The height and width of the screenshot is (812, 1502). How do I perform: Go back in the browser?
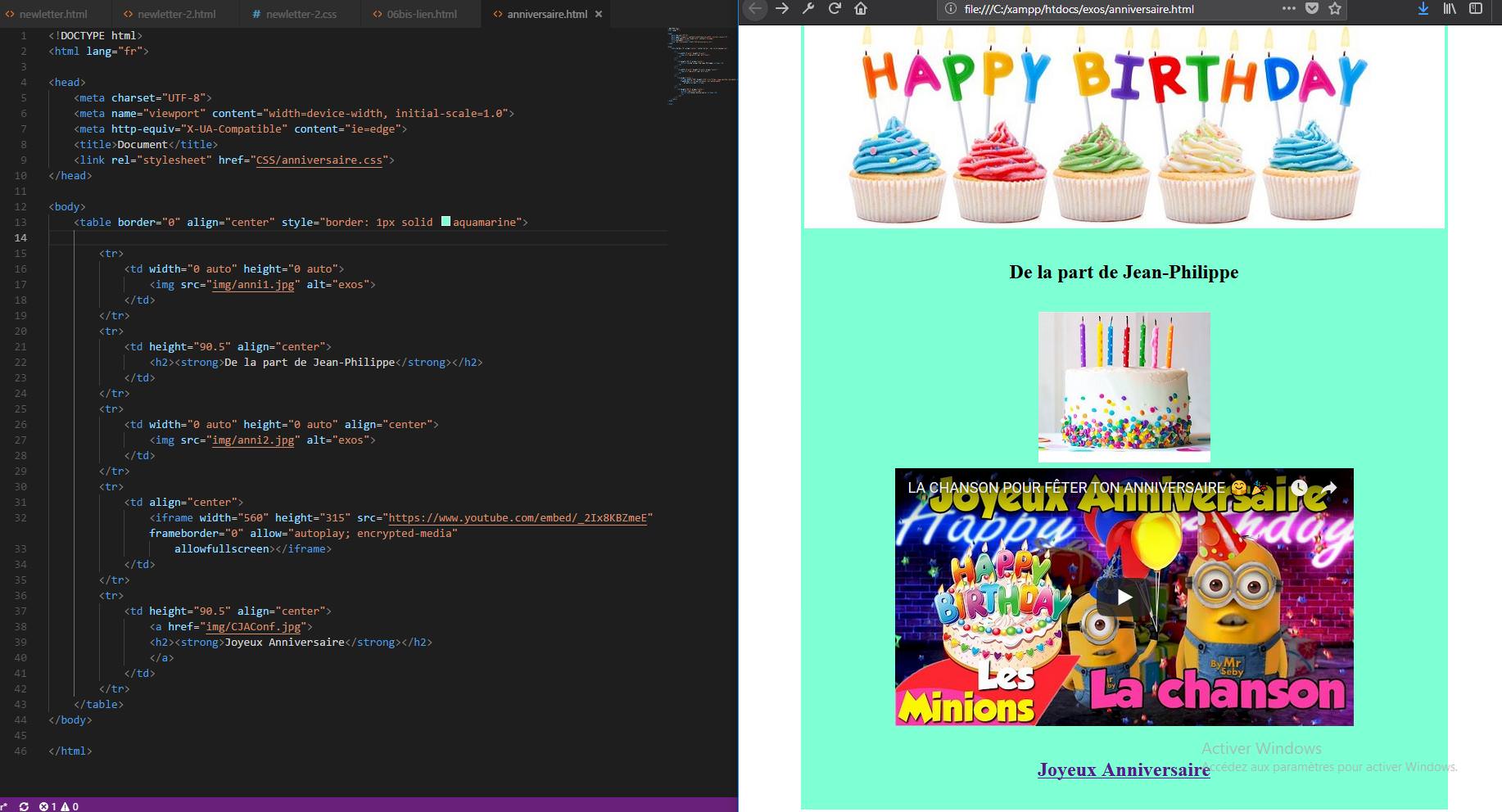(x=755, y=9)
